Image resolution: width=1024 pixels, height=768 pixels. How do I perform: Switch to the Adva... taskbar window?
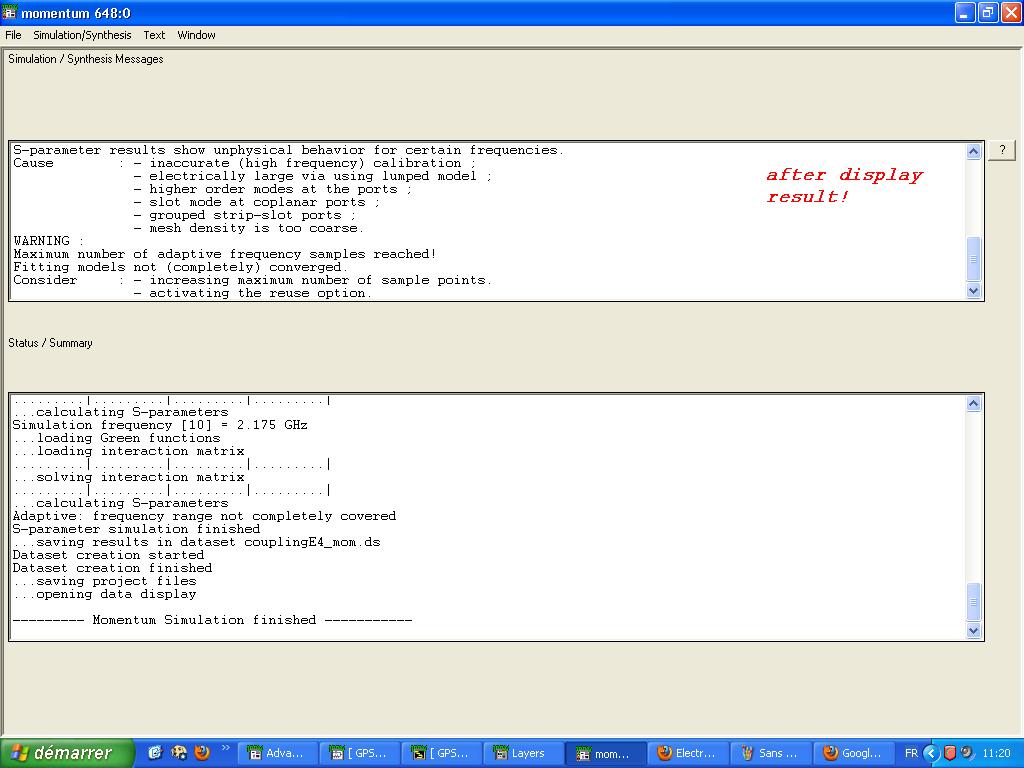[277, 754]
